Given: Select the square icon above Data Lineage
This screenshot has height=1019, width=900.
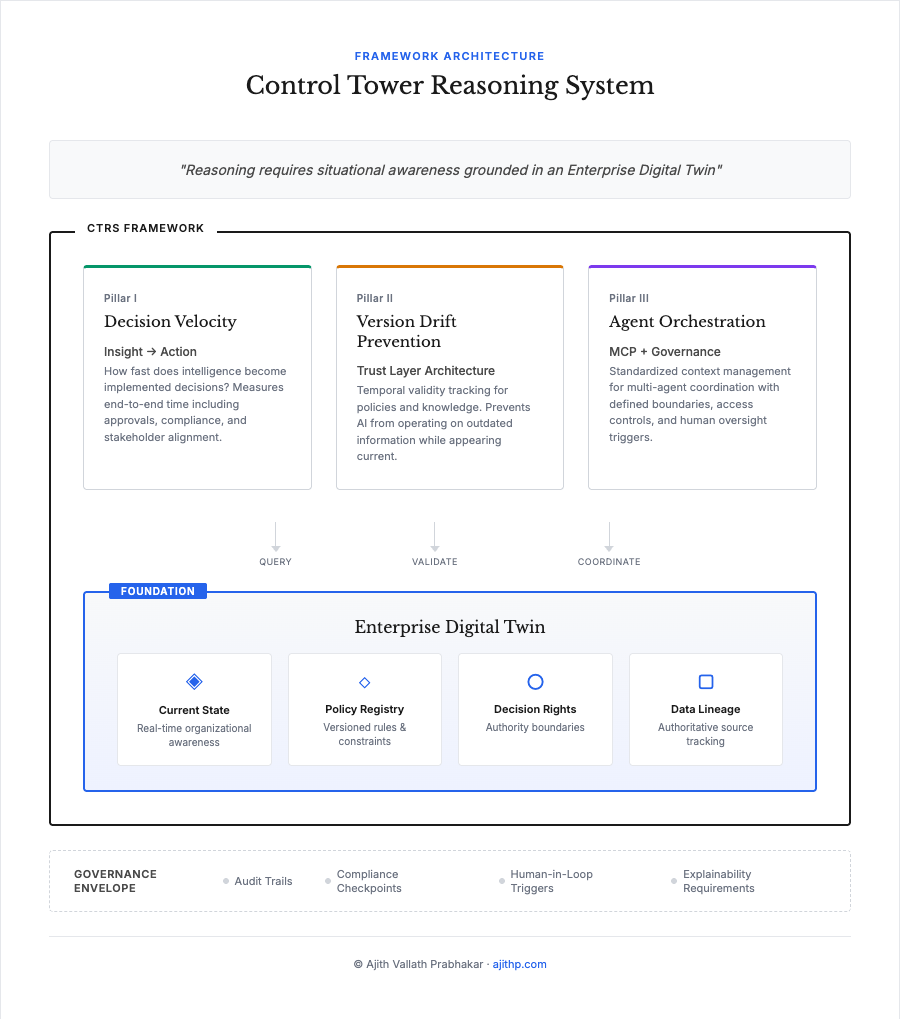Looking at the screenshot, I should coord(706,680).
